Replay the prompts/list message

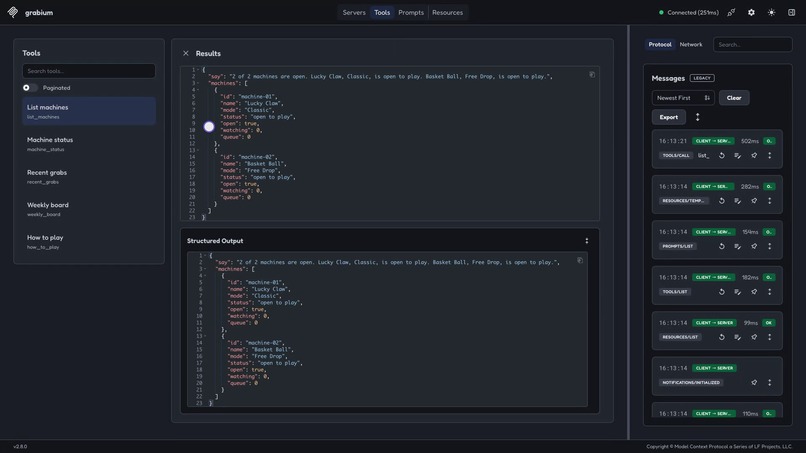click(721, 246)
